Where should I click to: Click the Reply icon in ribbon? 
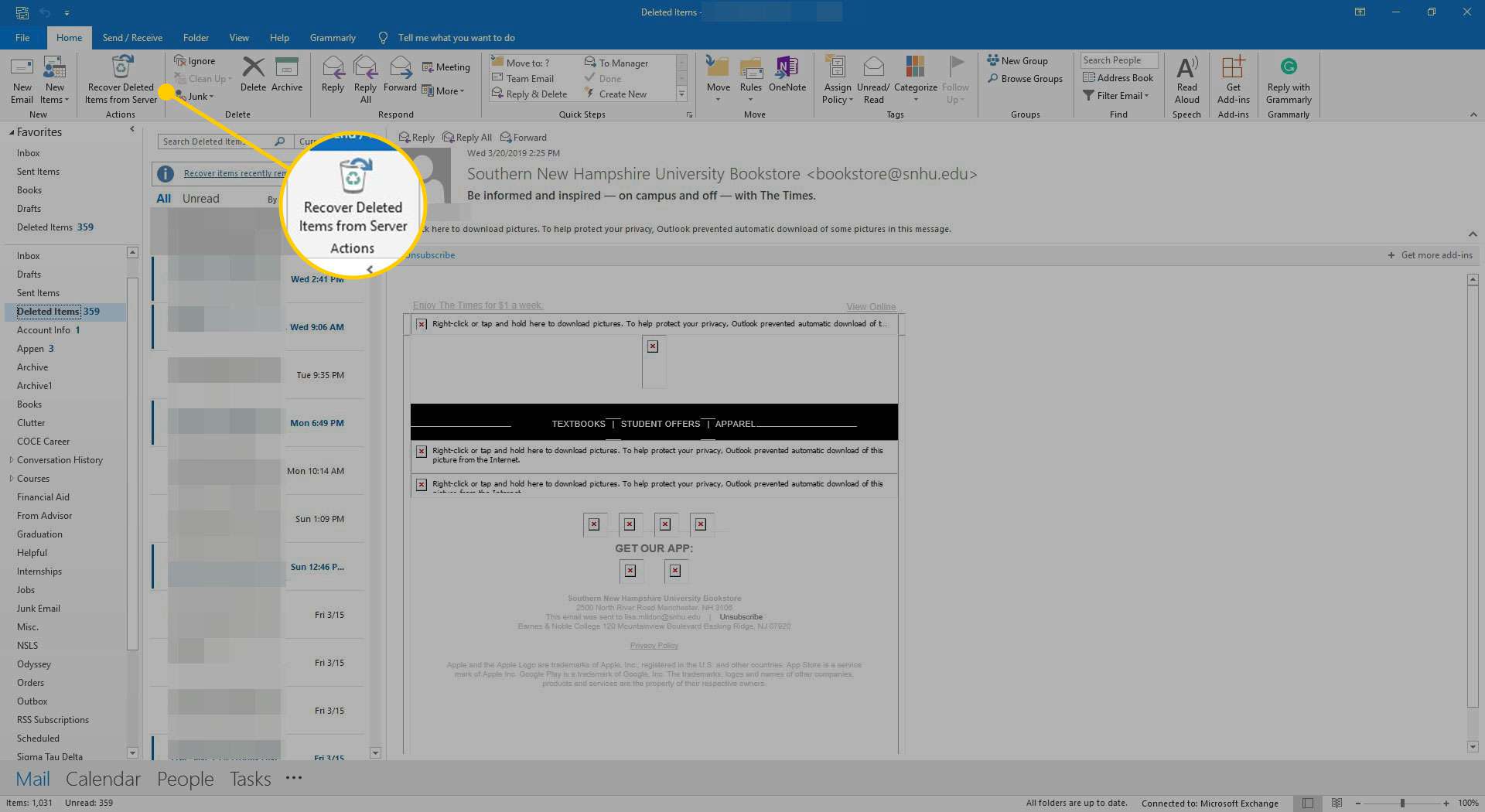(333, 74)
